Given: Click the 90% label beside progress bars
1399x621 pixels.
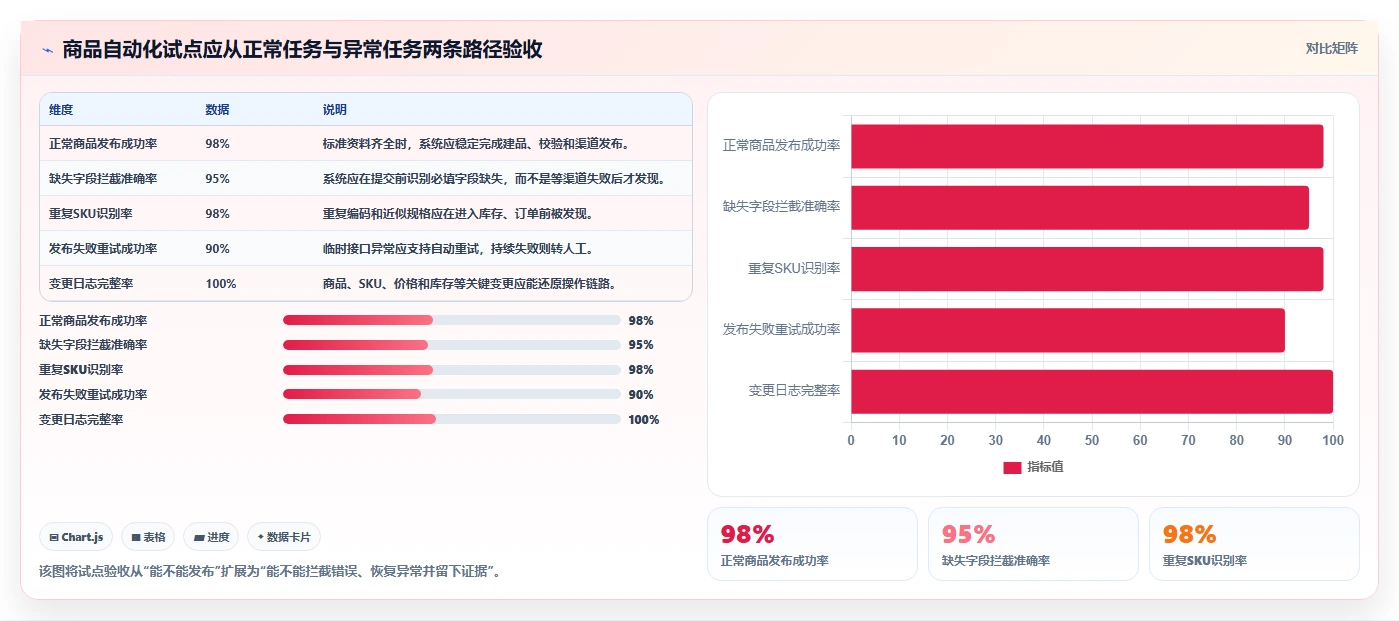Looking at the screenshot, I should click(641, 395).
